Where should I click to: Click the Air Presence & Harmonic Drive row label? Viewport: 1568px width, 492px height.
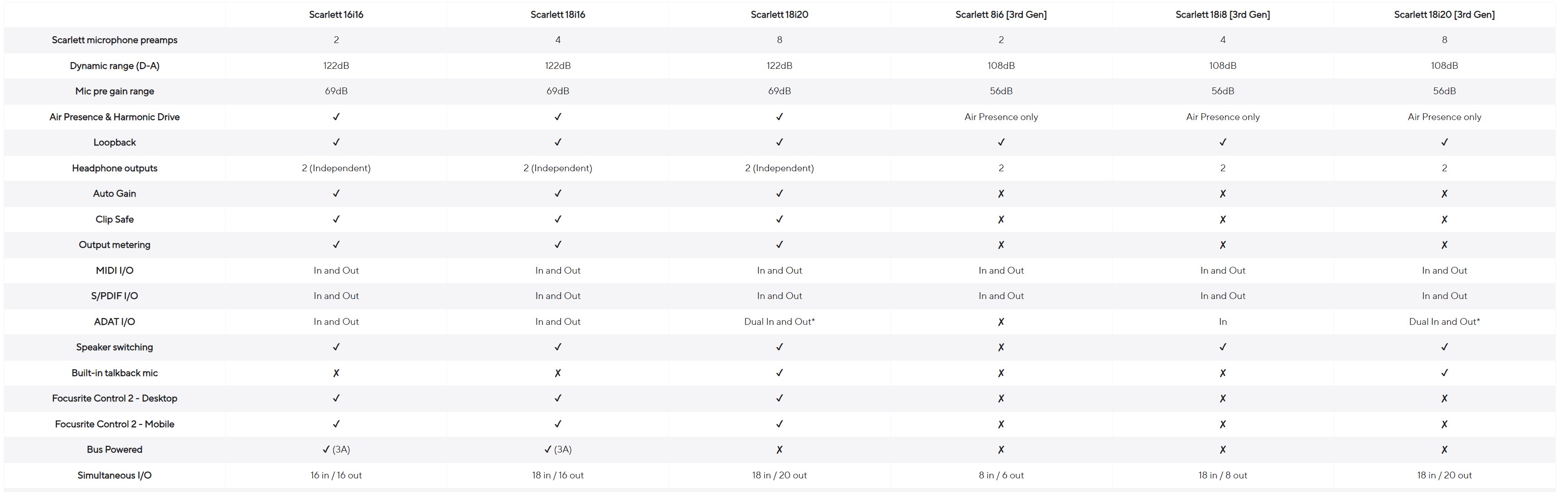pos(115,117)
